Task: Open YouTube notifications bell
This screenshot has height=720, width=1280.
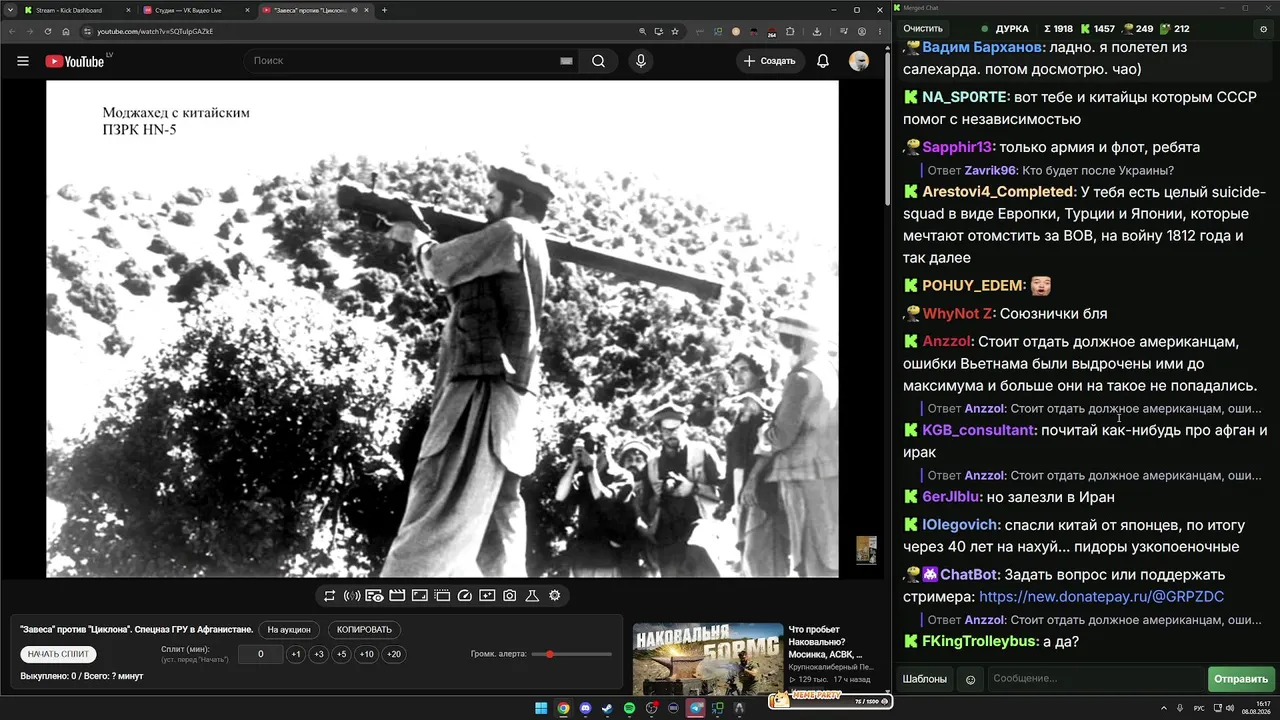Action: [823, 61]
